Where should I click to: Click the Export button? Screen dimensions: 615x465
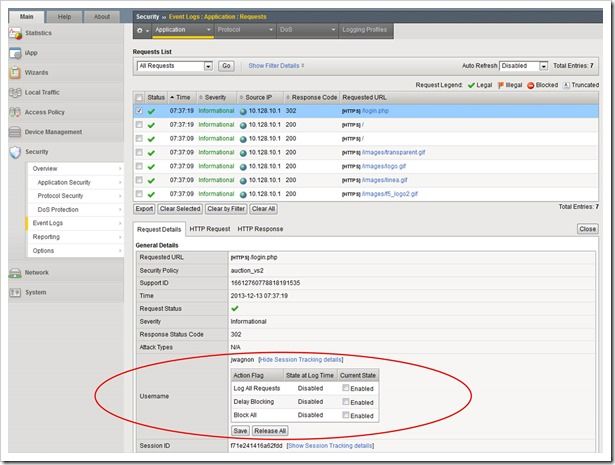(144, 209)
